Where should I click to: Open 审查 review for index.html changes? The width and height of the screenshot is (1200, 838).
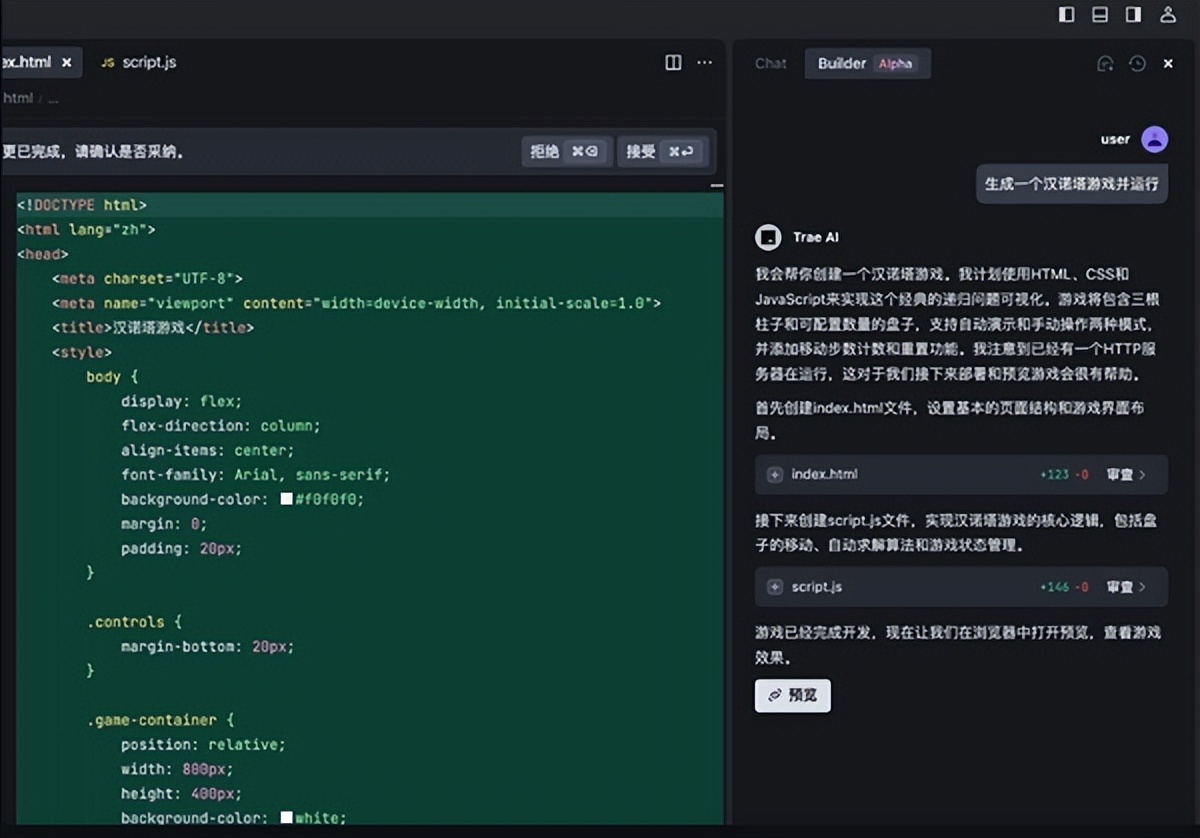pos(1122,475)
